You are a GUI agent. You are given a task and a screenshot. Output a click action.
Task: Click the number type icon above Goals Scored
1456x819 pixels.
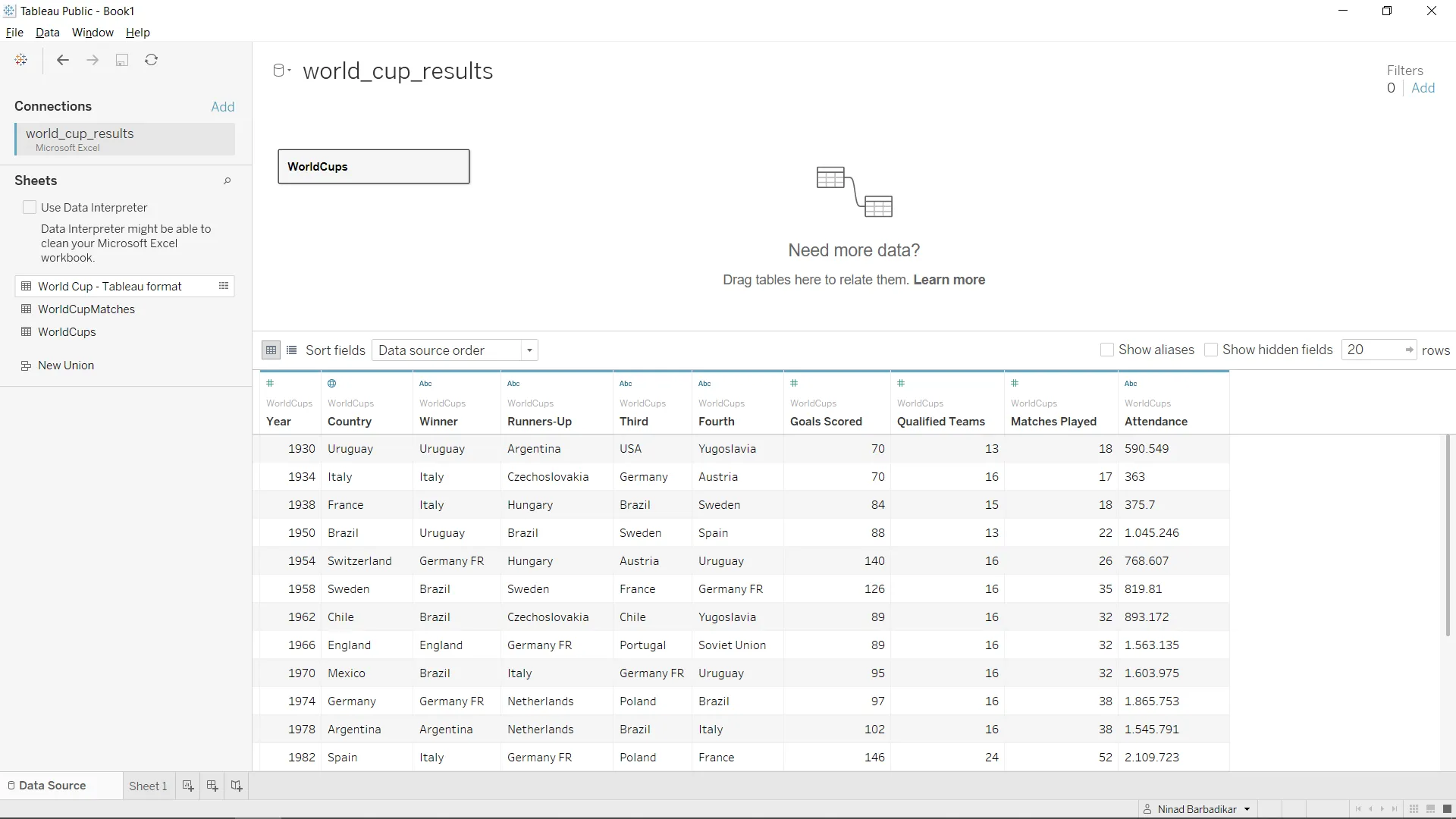(794, 383)
